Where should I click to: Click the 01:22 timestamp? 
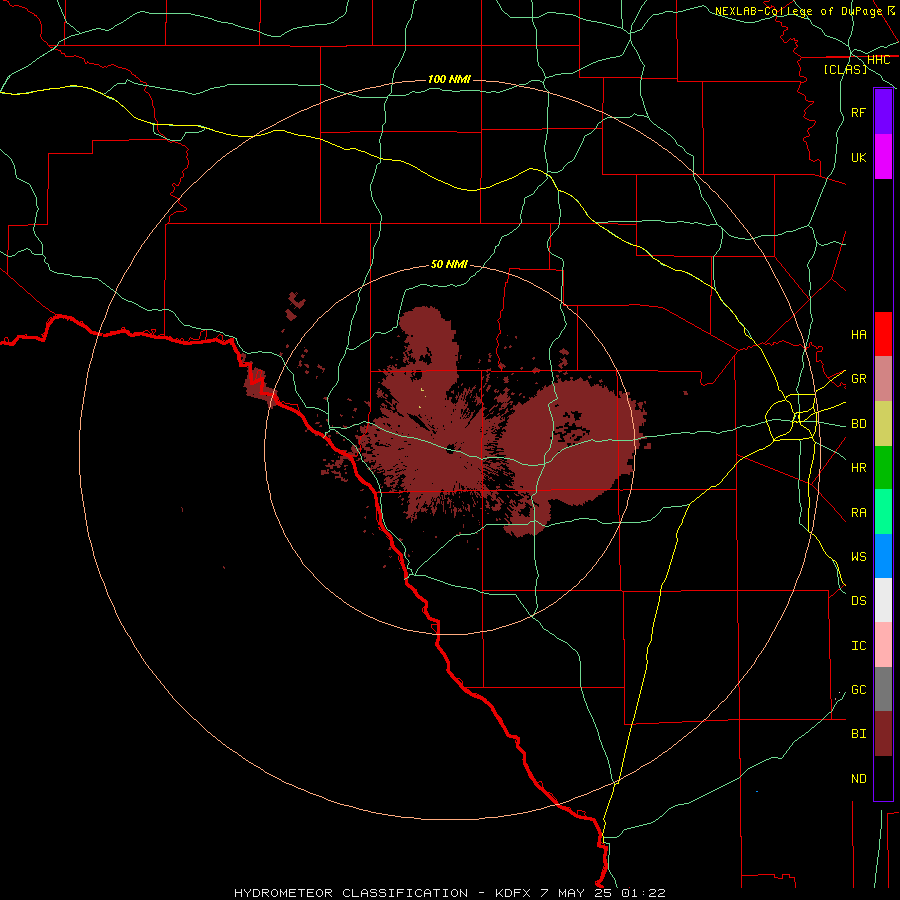point(645,893)
